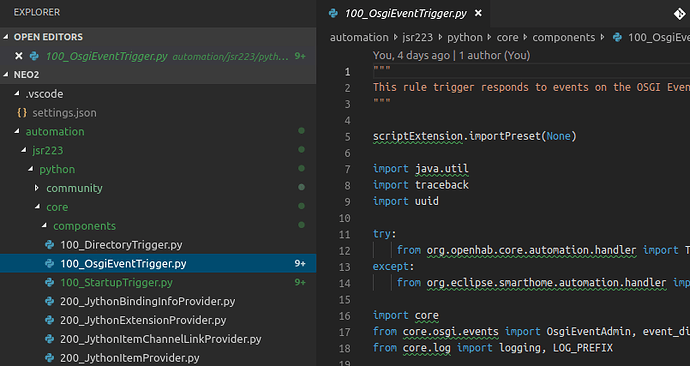Click Python icon of 100_StartupTrigger.py

(50, 282)
